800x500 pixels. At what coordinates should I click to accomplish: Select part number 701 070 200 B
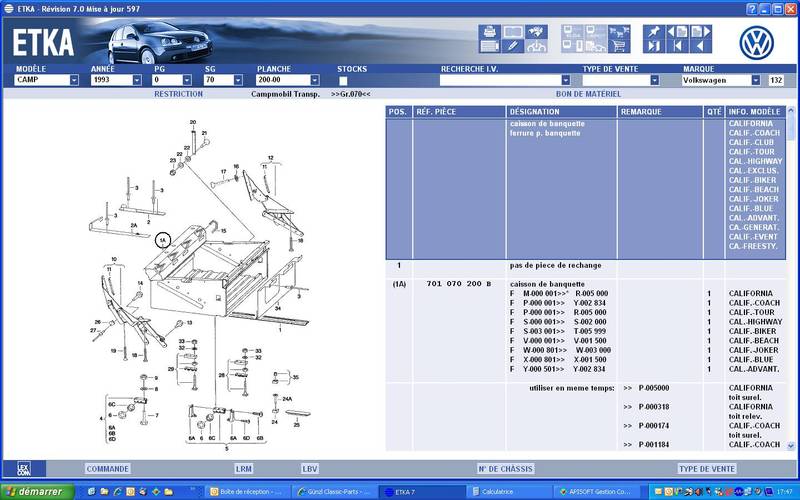coord(459,284)
